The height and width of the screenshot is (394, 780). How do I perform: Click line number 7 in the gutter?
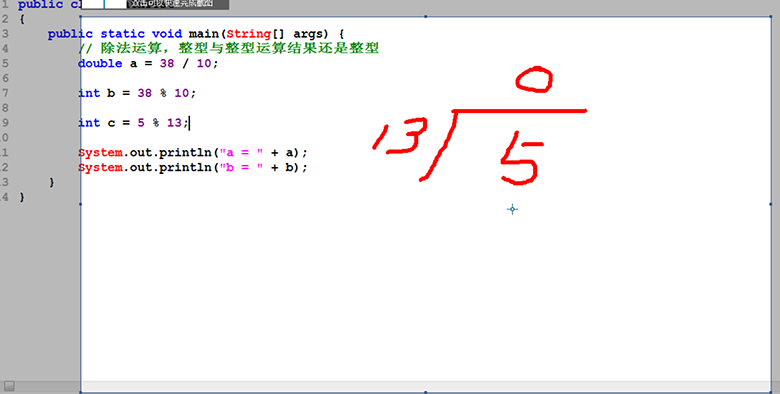[x=5, y=93]
